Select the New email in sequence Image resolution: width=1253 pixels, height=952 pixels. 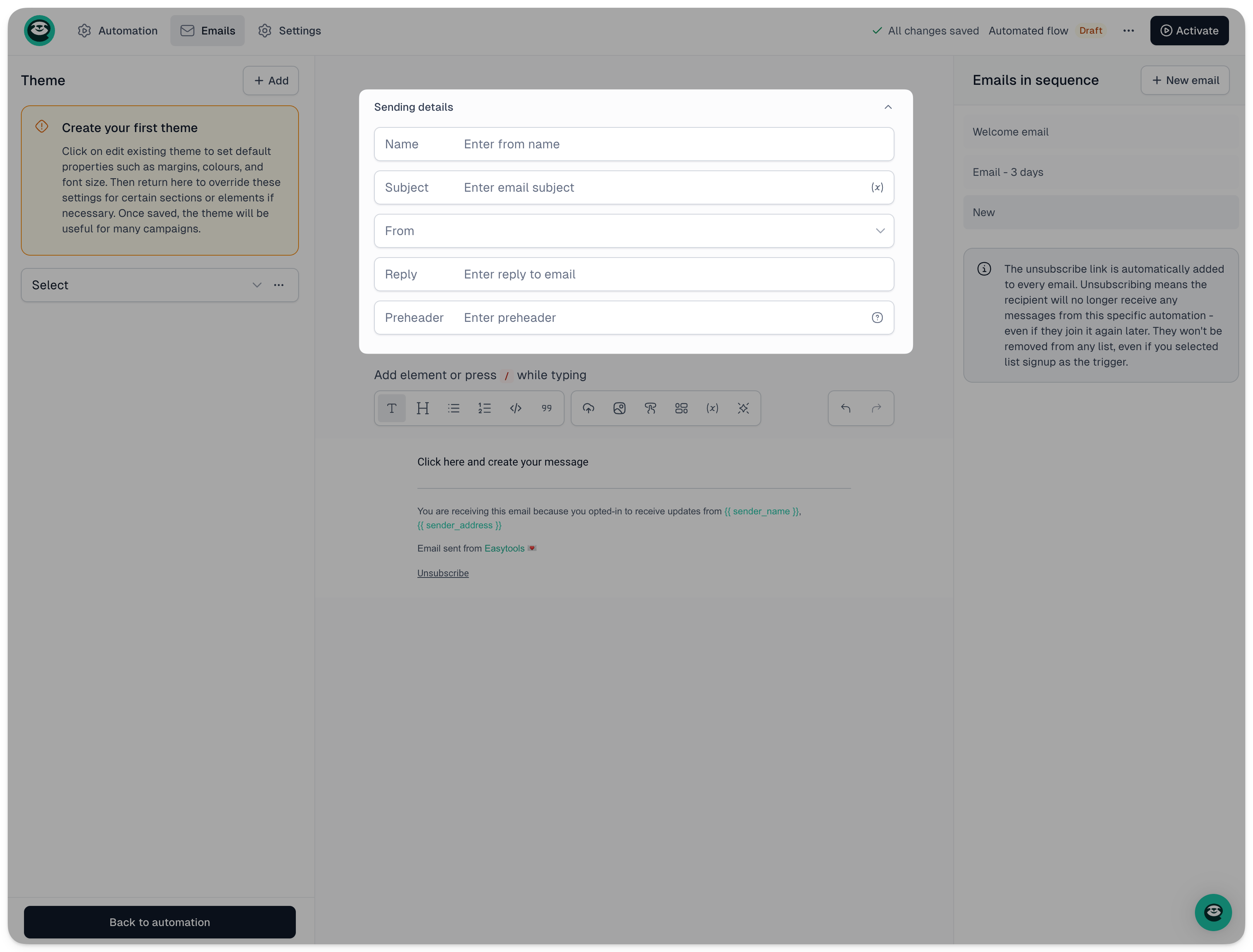coord(1100,213)
